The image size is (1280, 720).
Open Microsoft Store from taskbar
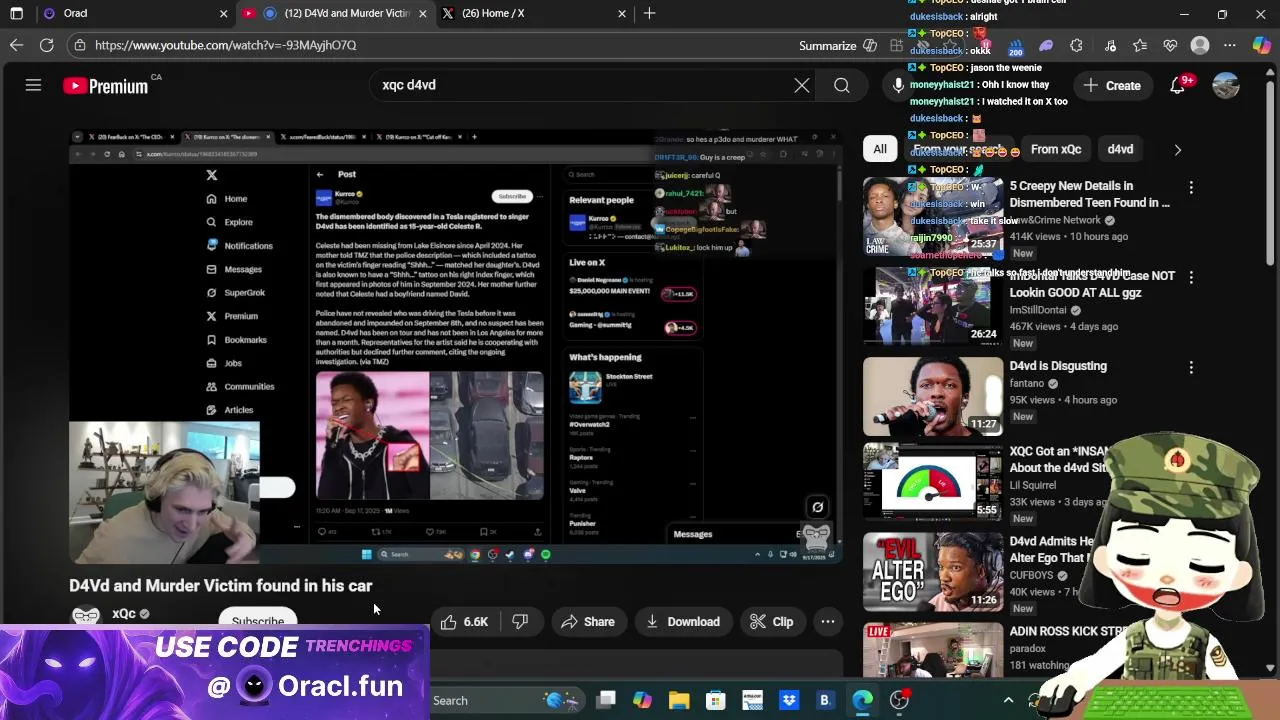click(715, 700)
